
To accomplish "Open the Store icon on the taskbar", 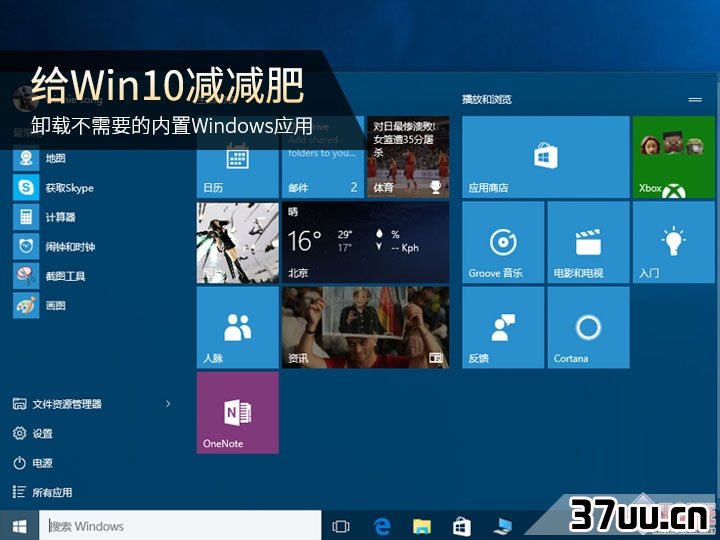I will [461, 526].
